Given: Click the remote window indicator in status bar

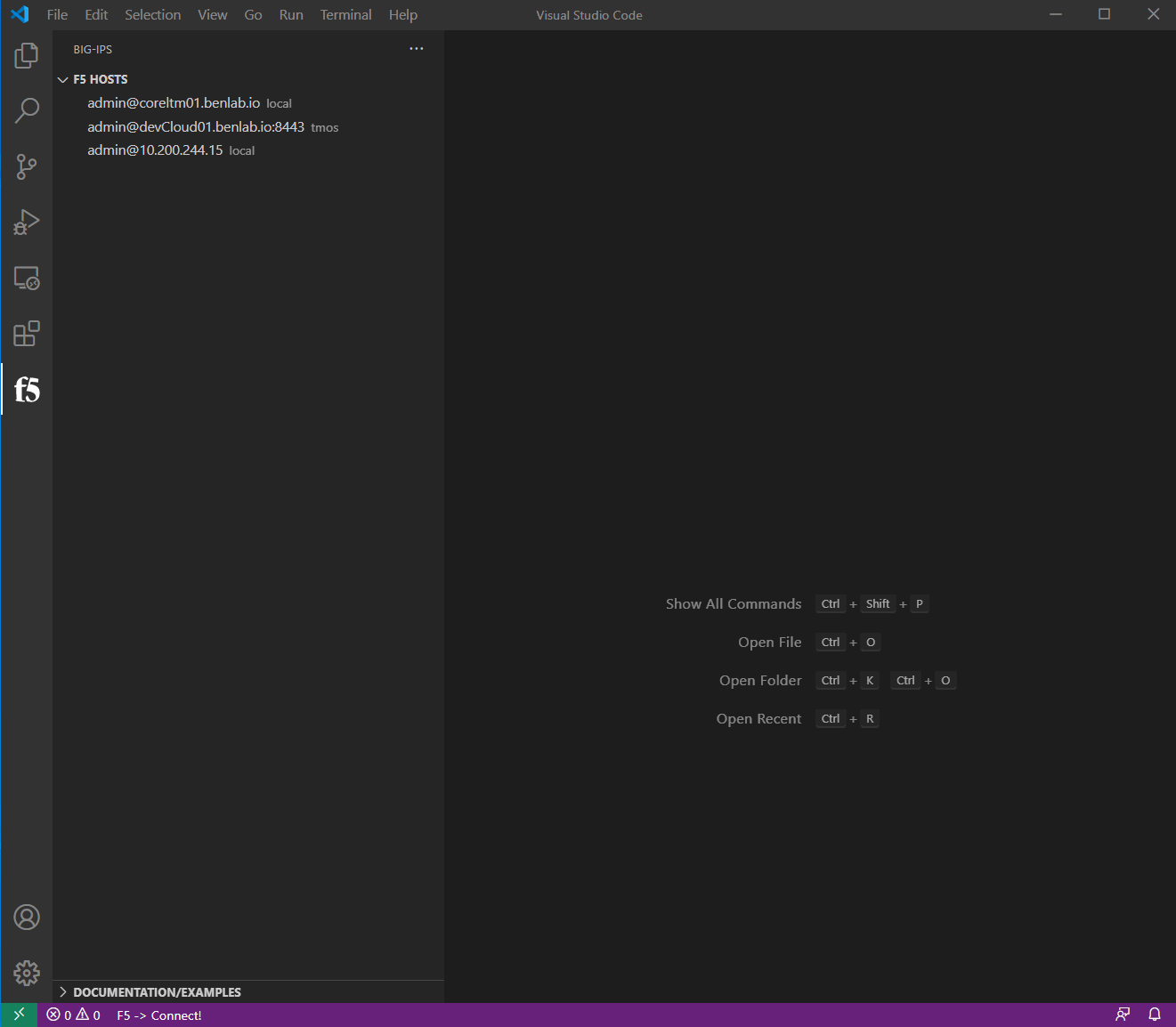Looking at the screenshot, I should pyautogui.click(x=19, y=1015).
